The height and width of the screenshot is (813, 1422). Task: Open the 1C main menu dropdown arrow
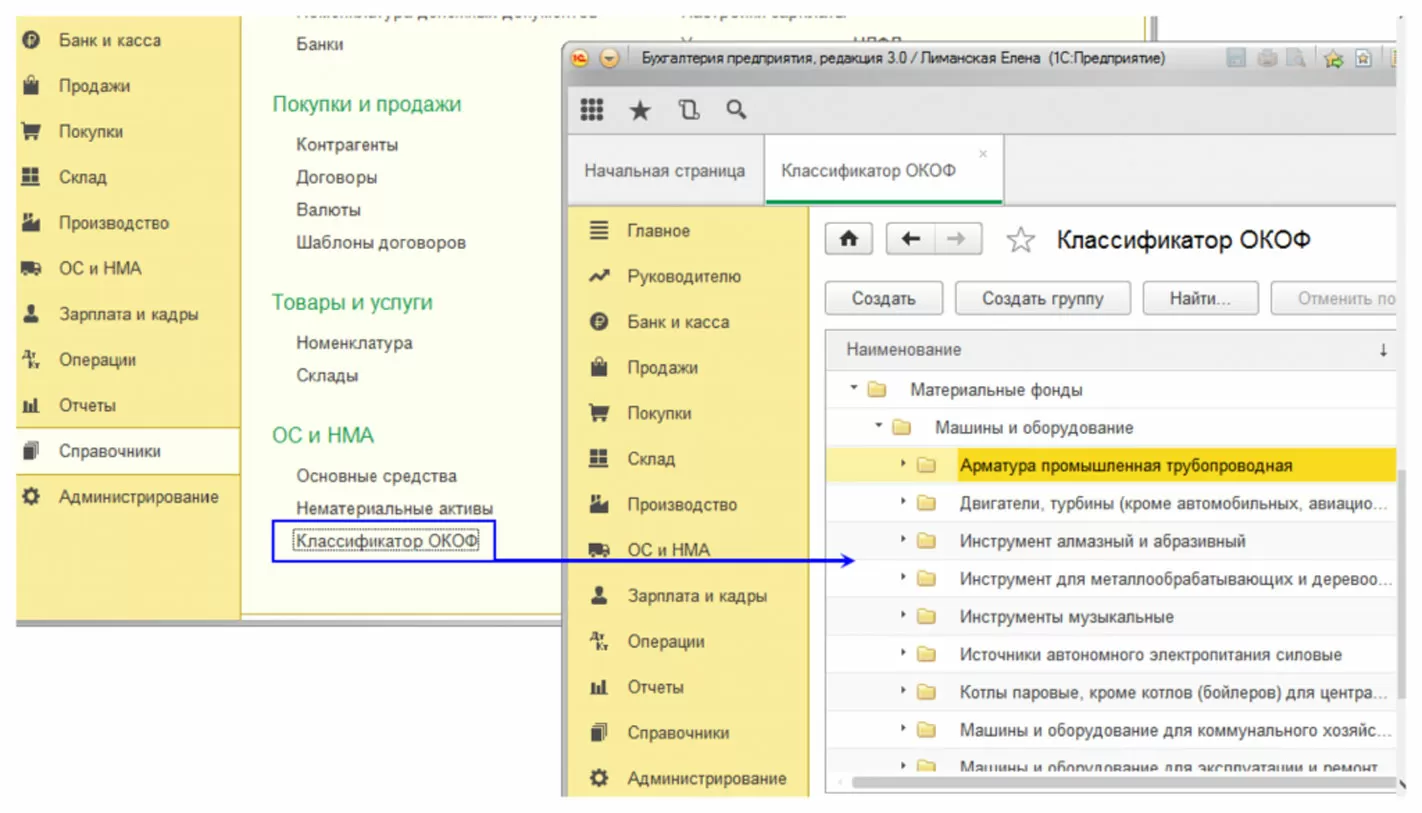[609, 59]
